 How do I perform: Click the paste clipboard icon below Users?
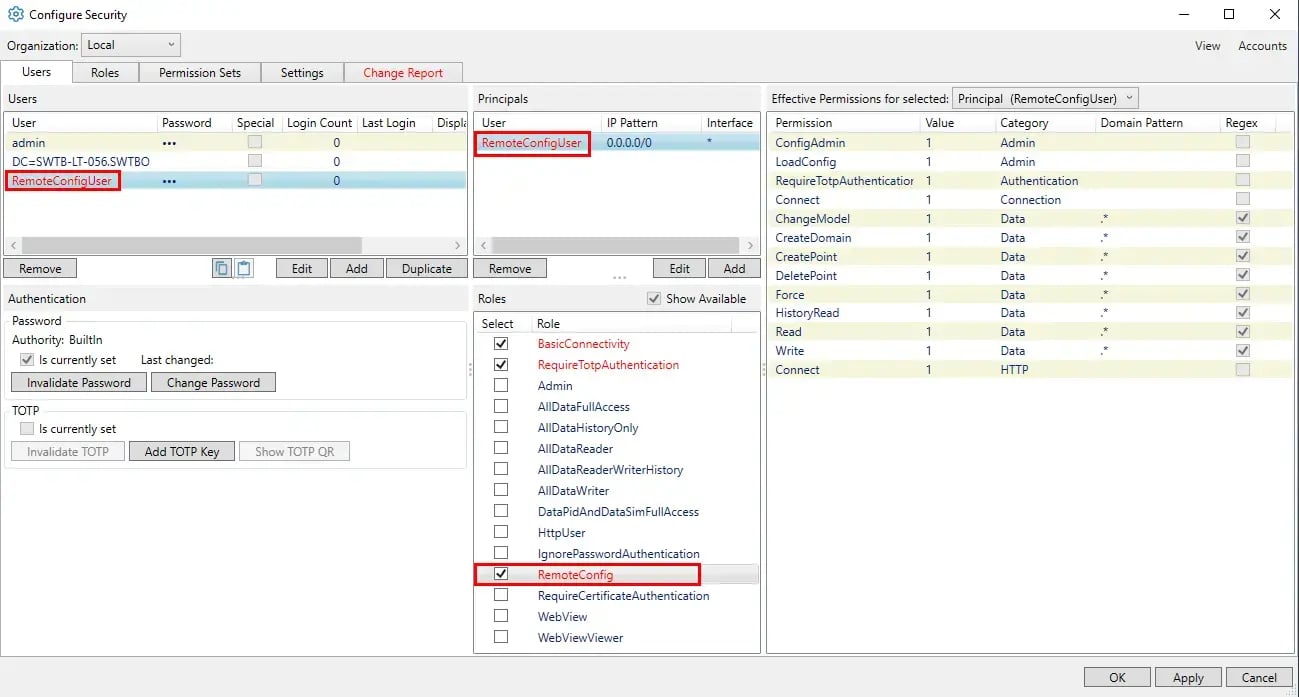pos(243,268)
